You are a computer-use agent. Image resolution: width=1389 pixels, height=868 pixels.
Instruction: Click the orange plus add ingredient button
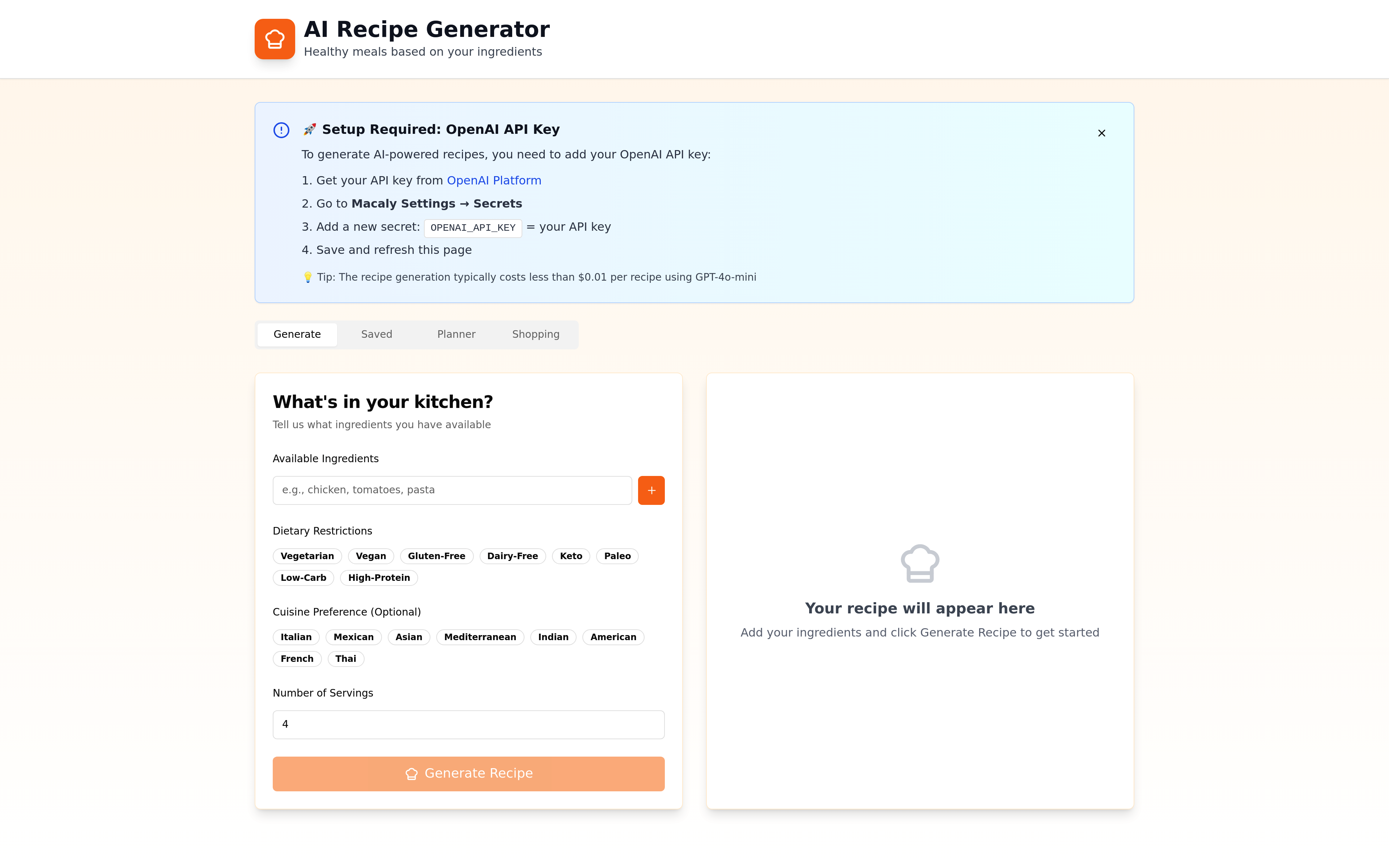[x=651, y=490]
